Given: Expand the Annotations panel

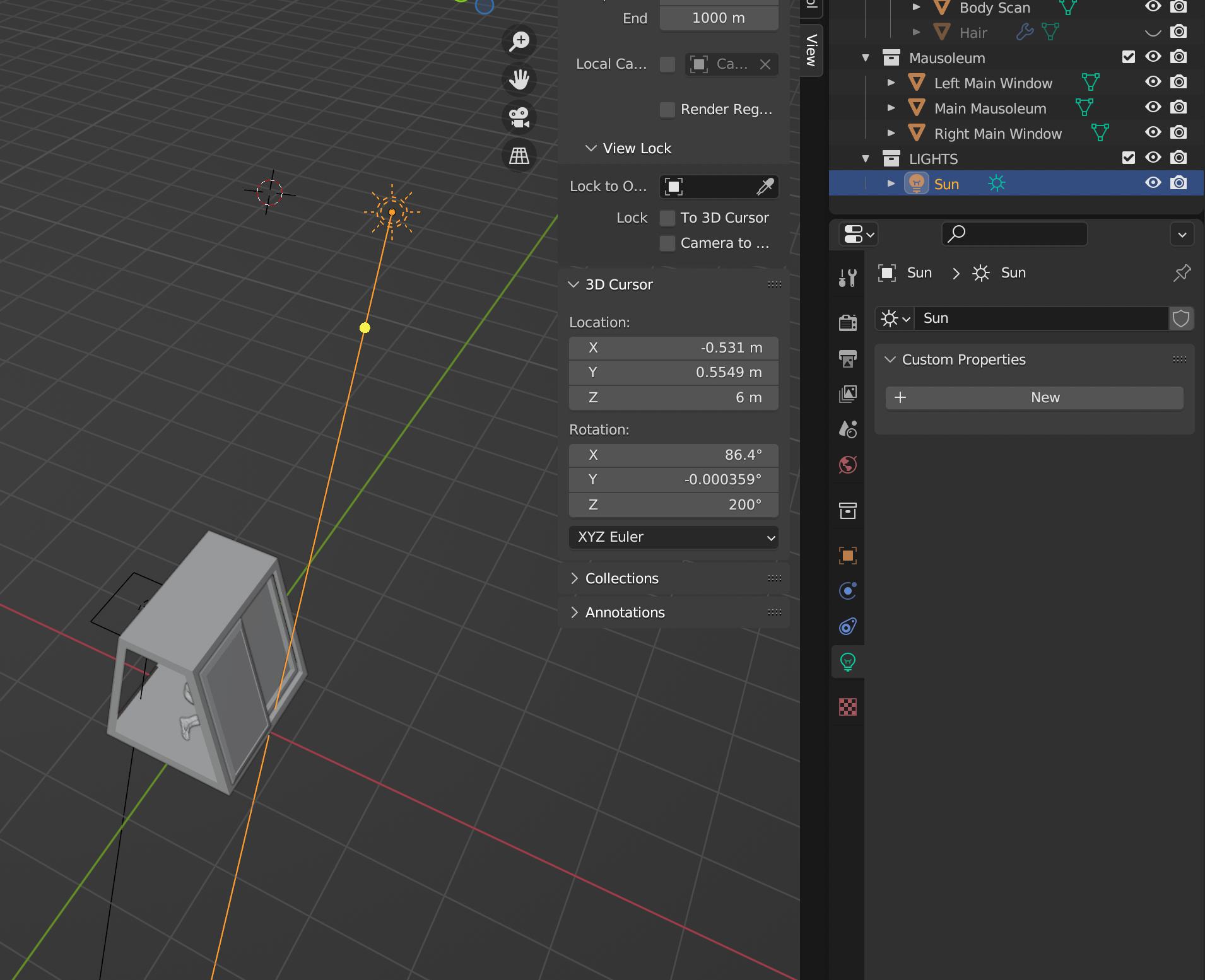Looking at the screenshot, I should (x=573, y=612).
